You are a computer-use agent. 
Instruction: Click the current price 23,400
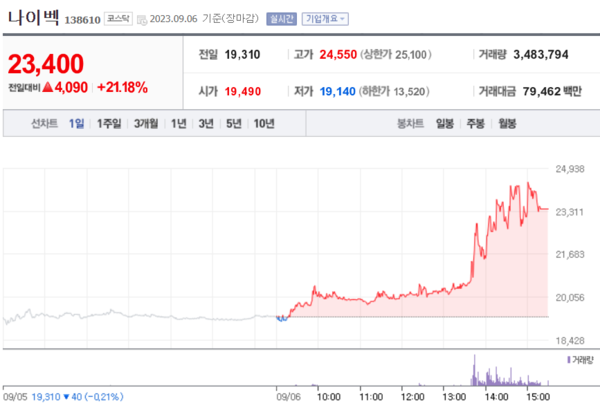(x=48, y=65)
